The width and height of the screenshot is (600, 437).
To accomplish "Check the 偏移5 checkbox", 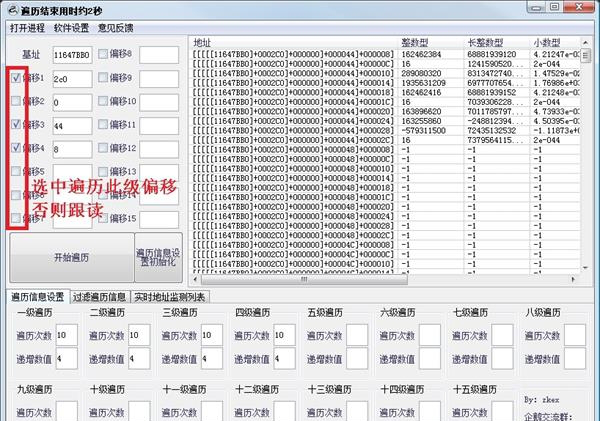I will pyautogui.click(x=16, y=171).
